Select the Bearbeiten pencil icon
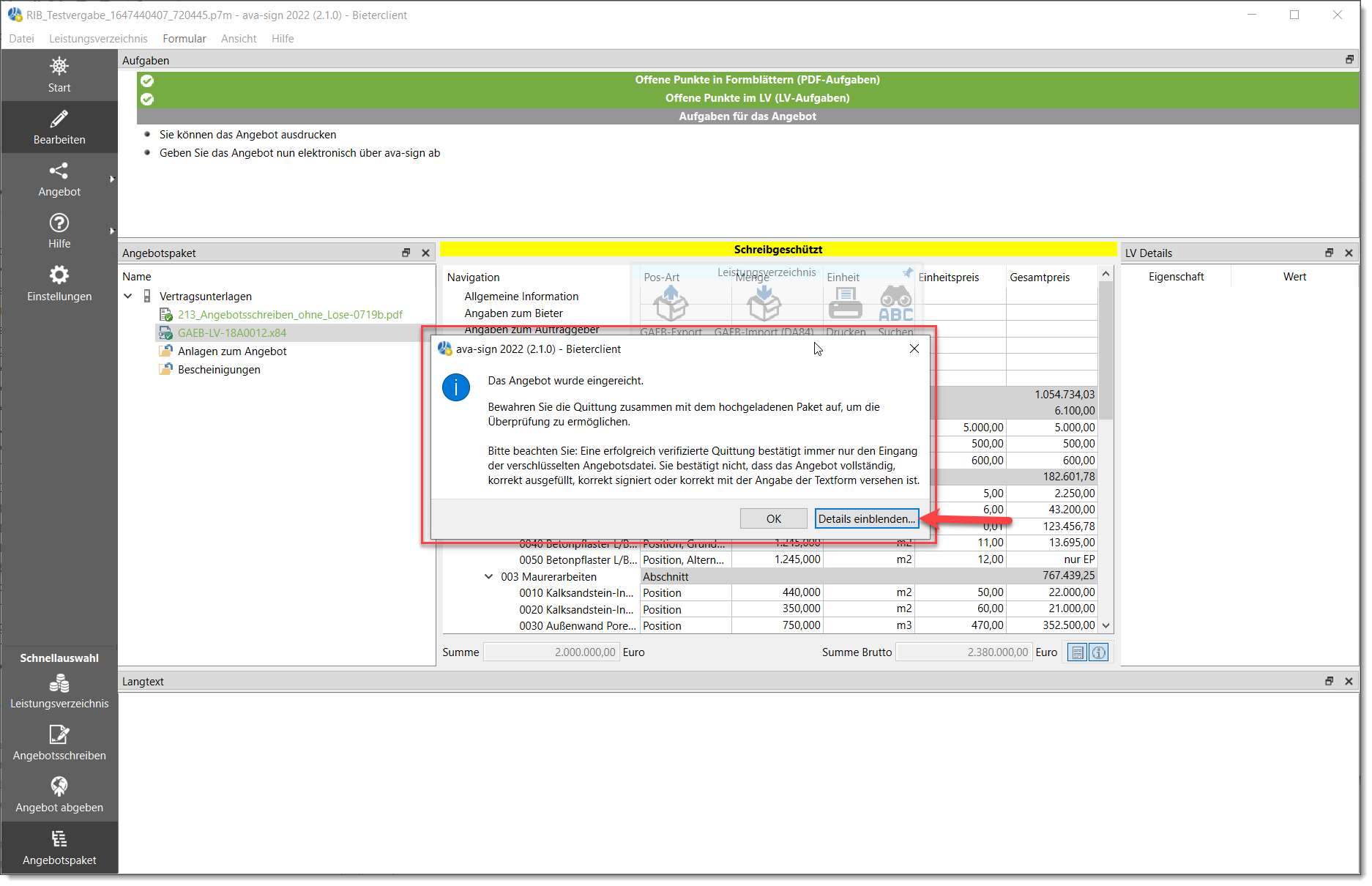1372x886 pixels. (x=59, y=119)
